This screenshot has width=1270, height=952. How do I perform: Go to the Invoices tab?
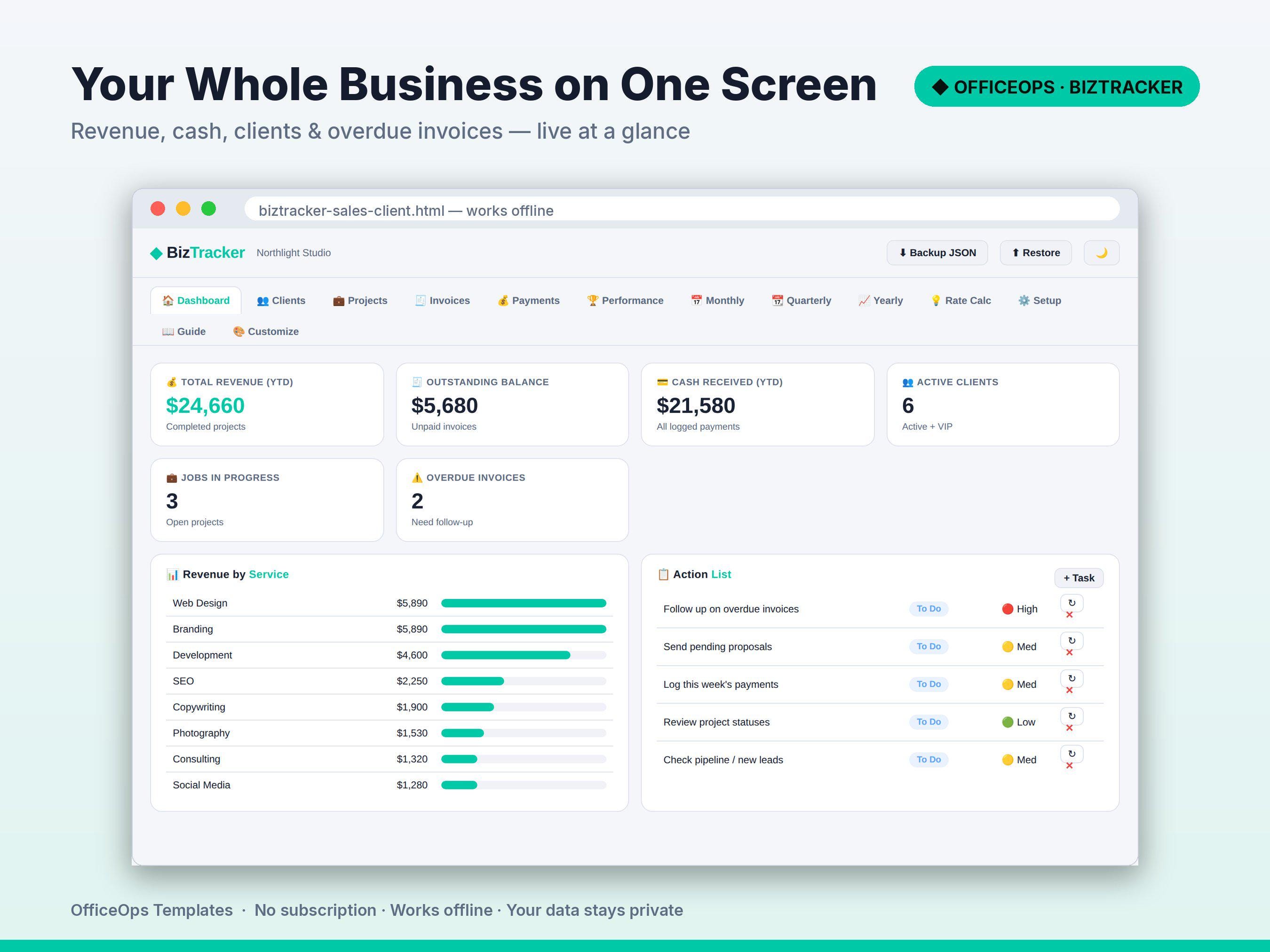pyautogui.click(x=442, y=300)
